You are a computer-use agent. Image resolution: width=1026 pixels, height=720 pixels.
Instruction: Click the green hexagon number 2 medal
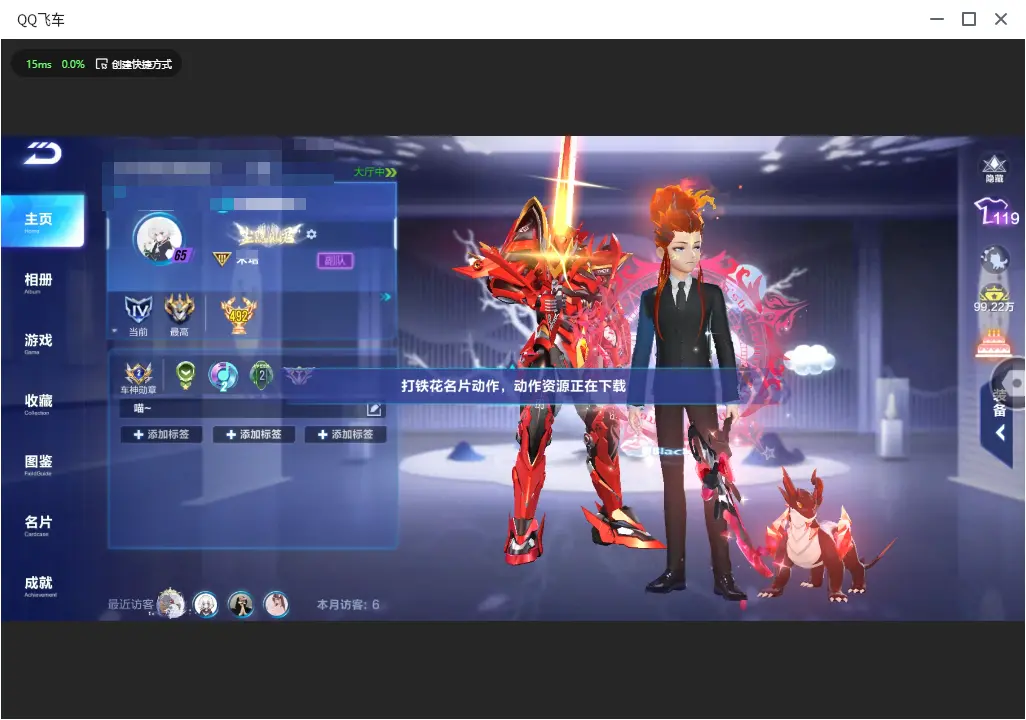(x=262, y=376)
